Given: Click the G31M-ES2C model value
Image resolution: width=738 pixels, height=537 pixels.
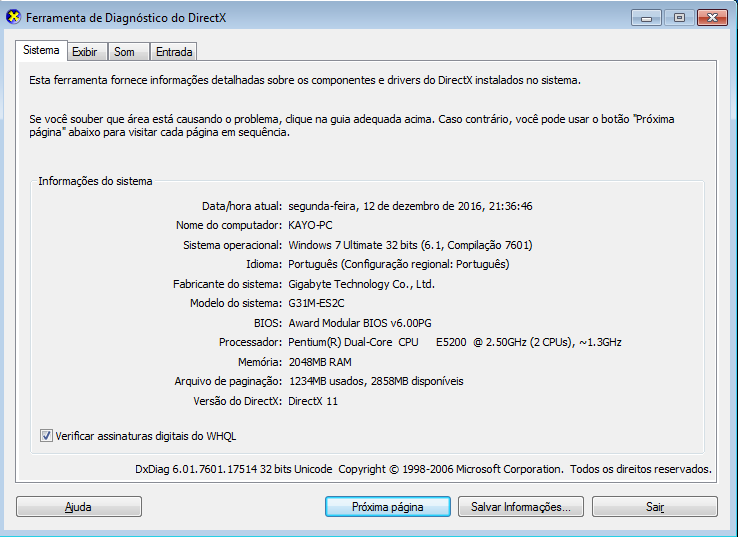Looking at the screenshot, I should (316, 304).
